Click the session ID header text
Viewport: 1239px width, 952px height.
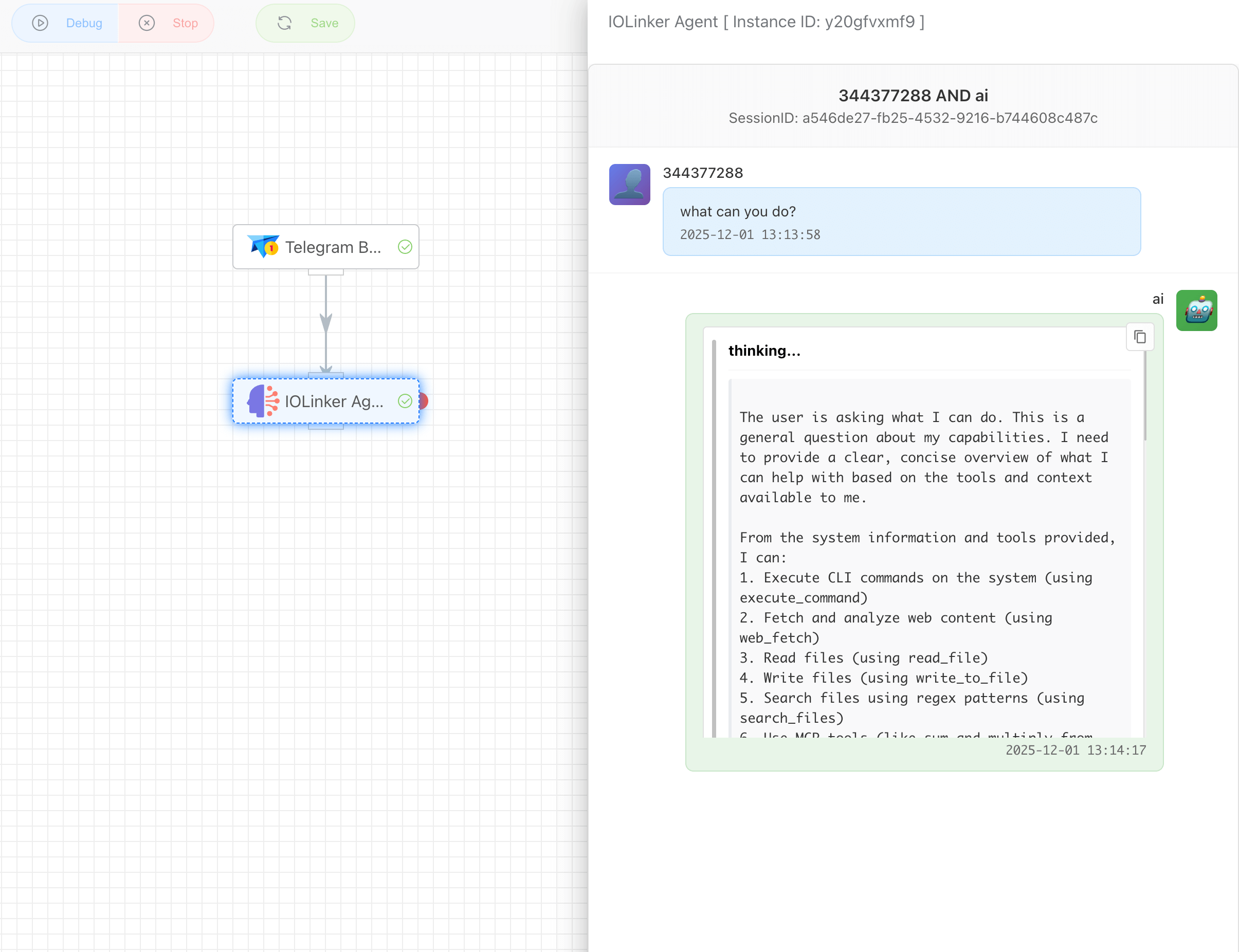click(x=913, y=118)
